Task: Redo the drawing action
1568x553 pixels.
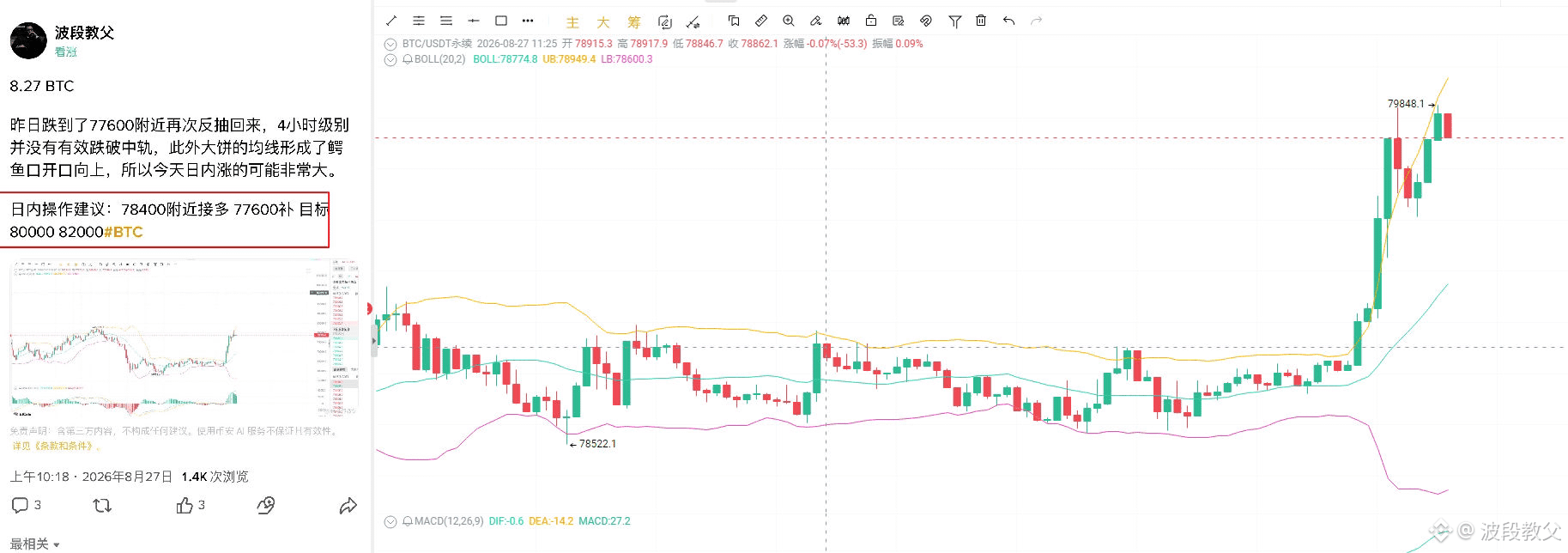Action: tap(1036, 21)
